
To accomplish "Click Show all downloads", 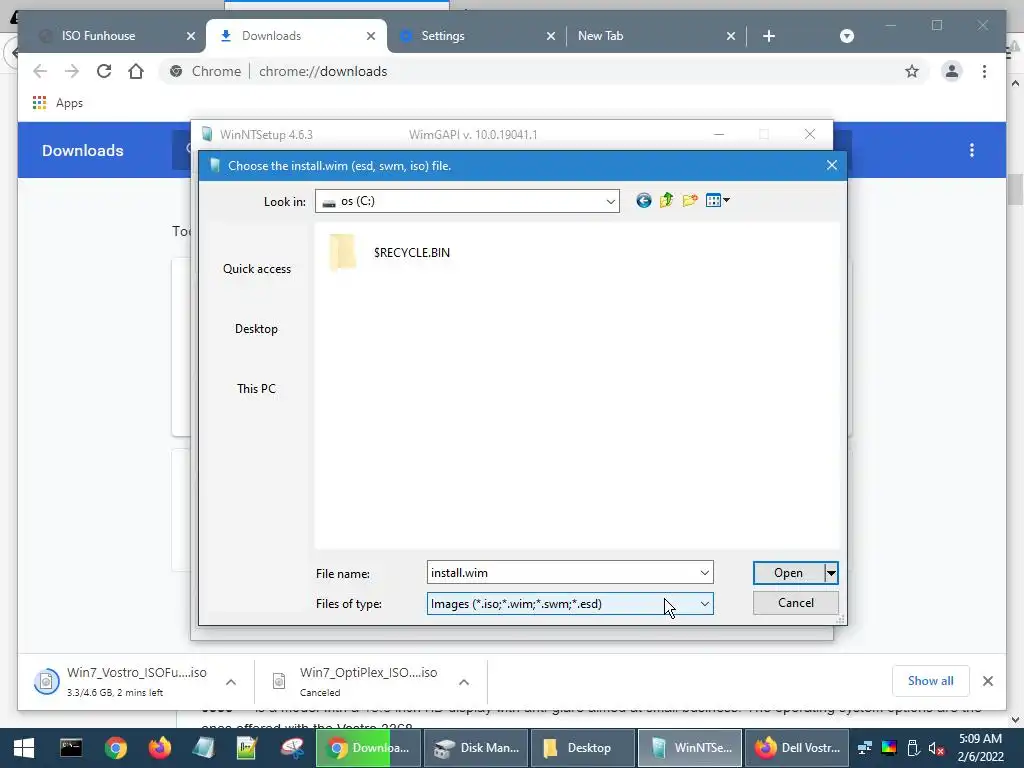I will click(x=930, y=681).
